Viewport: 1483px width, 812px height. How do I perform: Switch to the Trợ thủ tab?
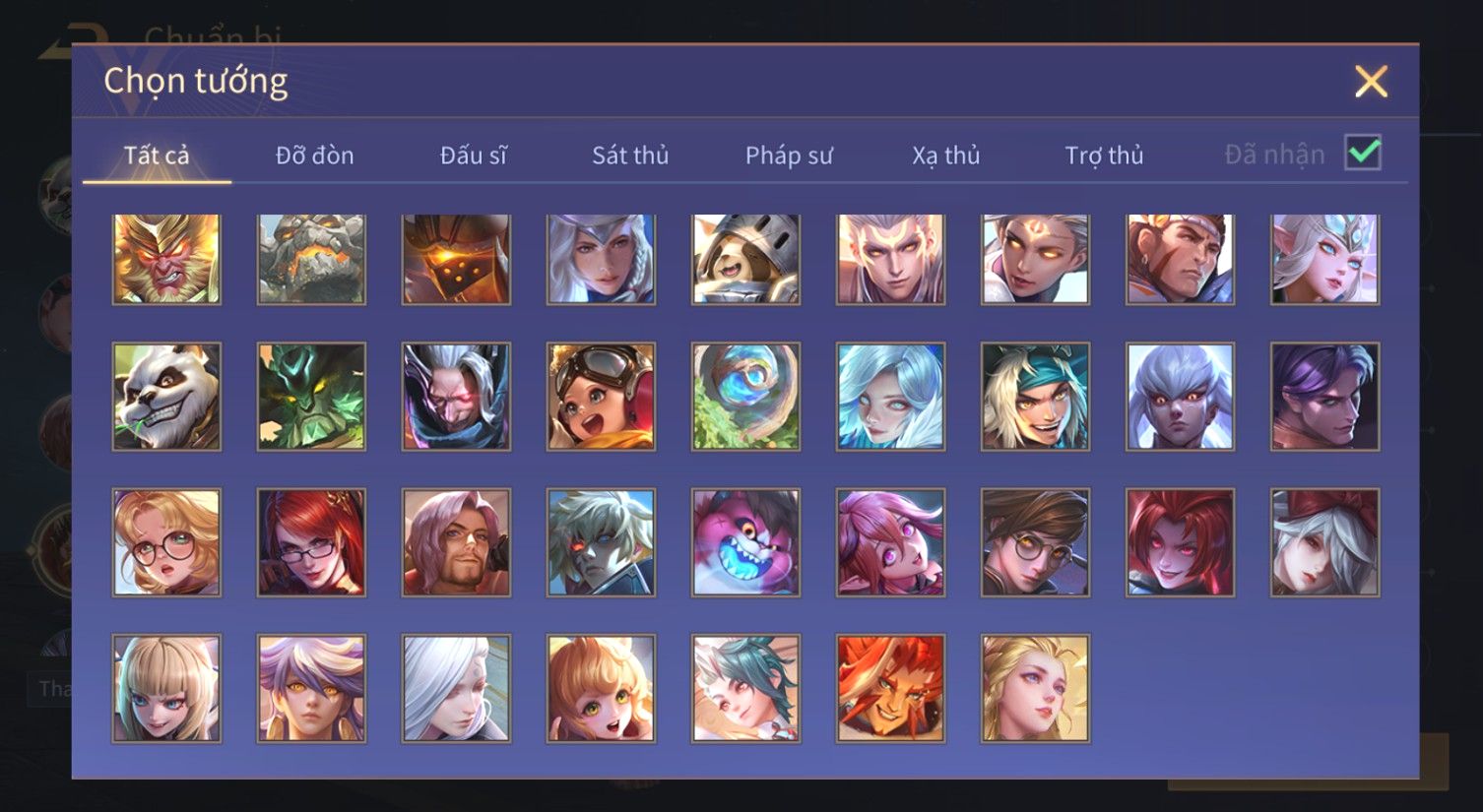(1104, 156)
